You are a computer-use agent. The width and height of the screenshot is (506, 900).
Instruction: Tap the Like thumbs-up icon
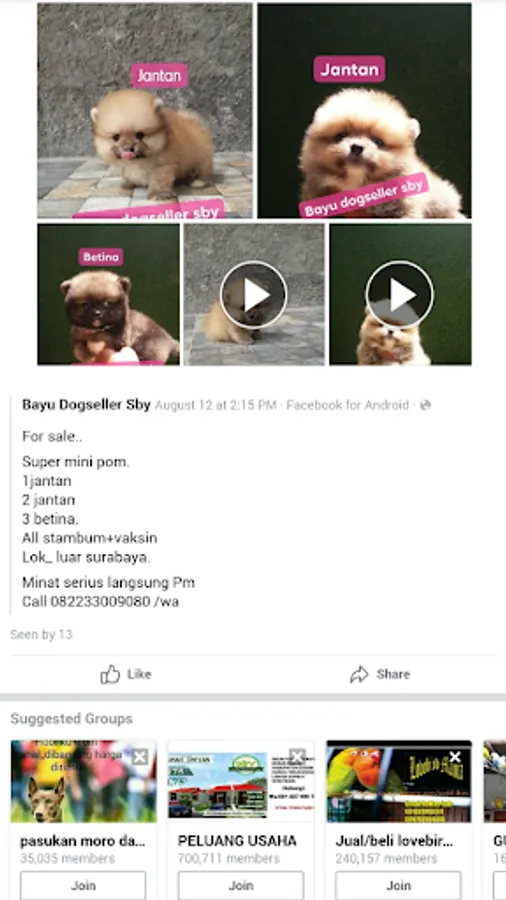(110, 674)
